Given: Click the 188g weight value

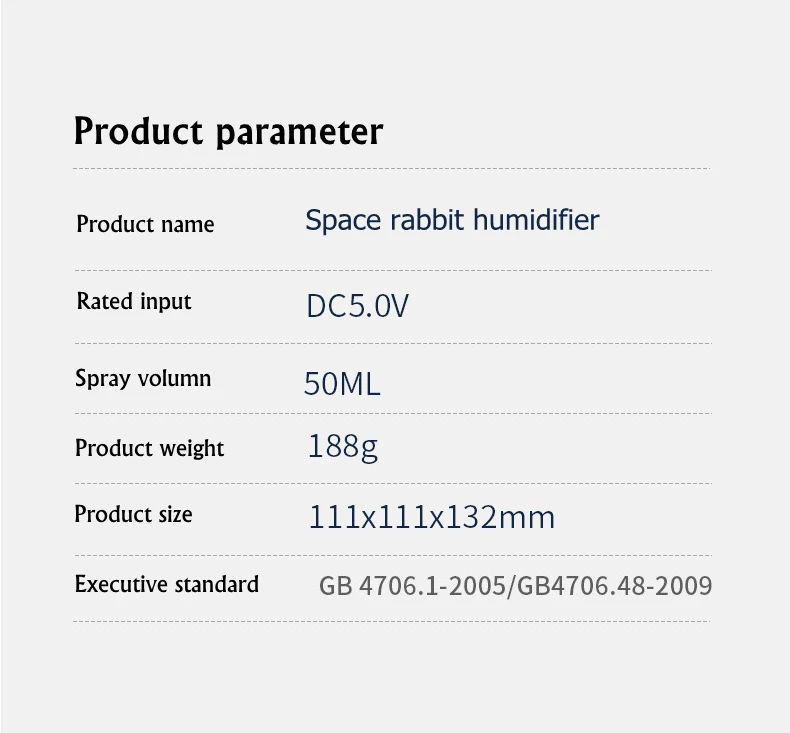Looking at the screenshot, I should coord(343,447).
